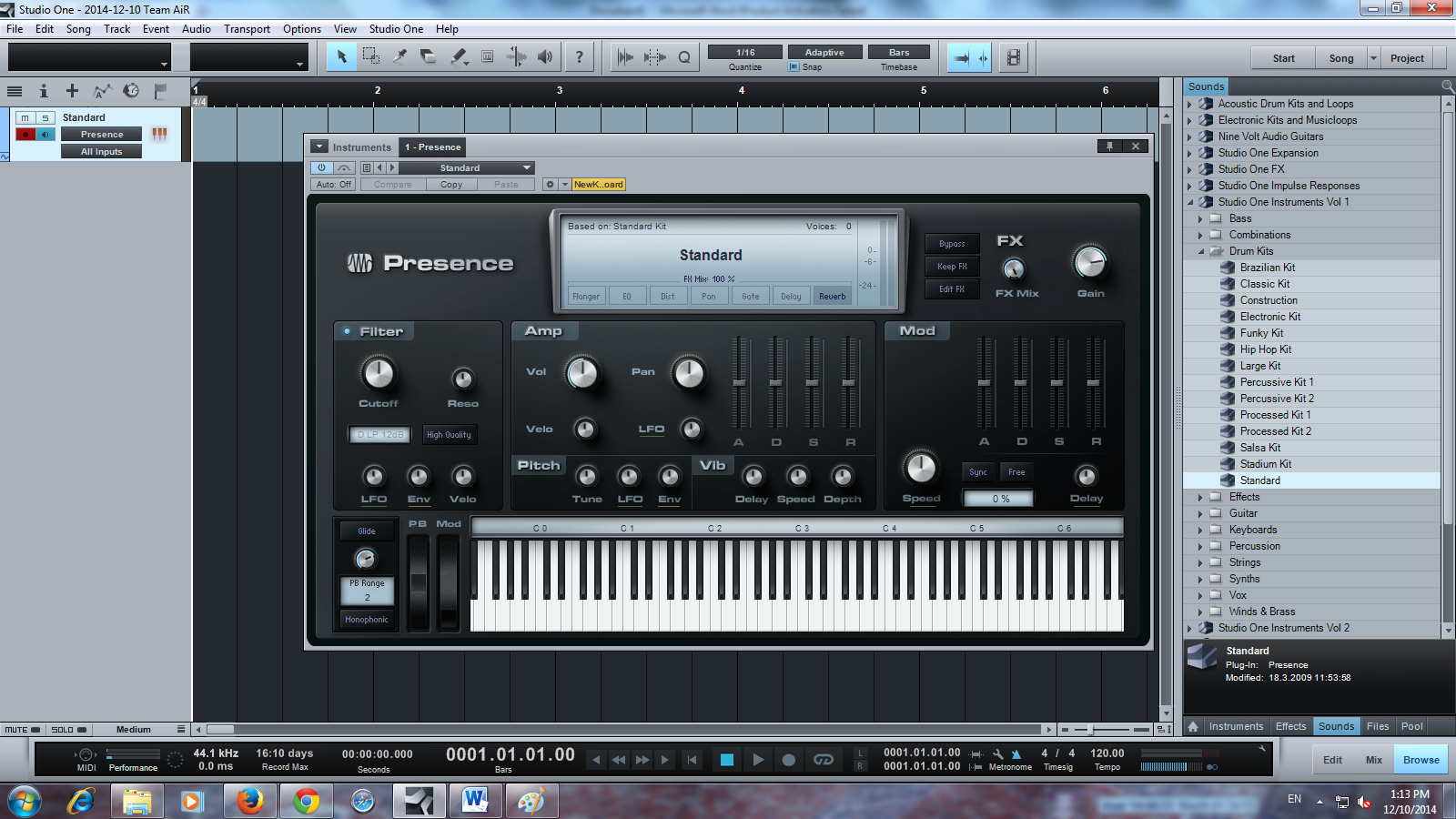Expand Studio One Instruments Vol 2
Image resolution: width=1456 pixels, height=819 pixels.
[1190, 628]
